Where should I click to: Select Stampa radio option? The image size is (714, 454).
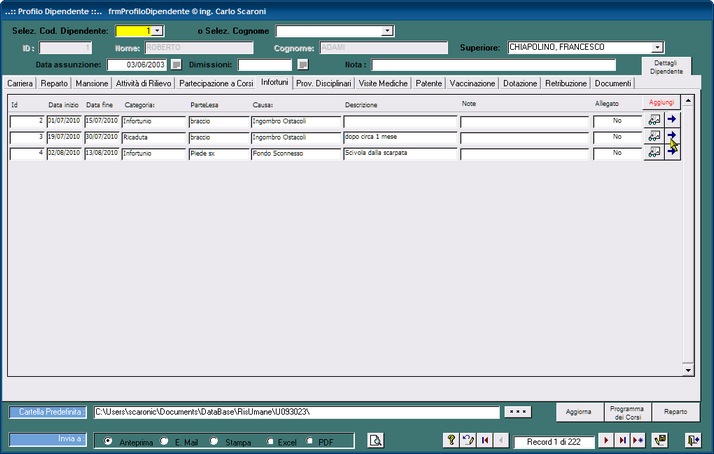[214, 441]
